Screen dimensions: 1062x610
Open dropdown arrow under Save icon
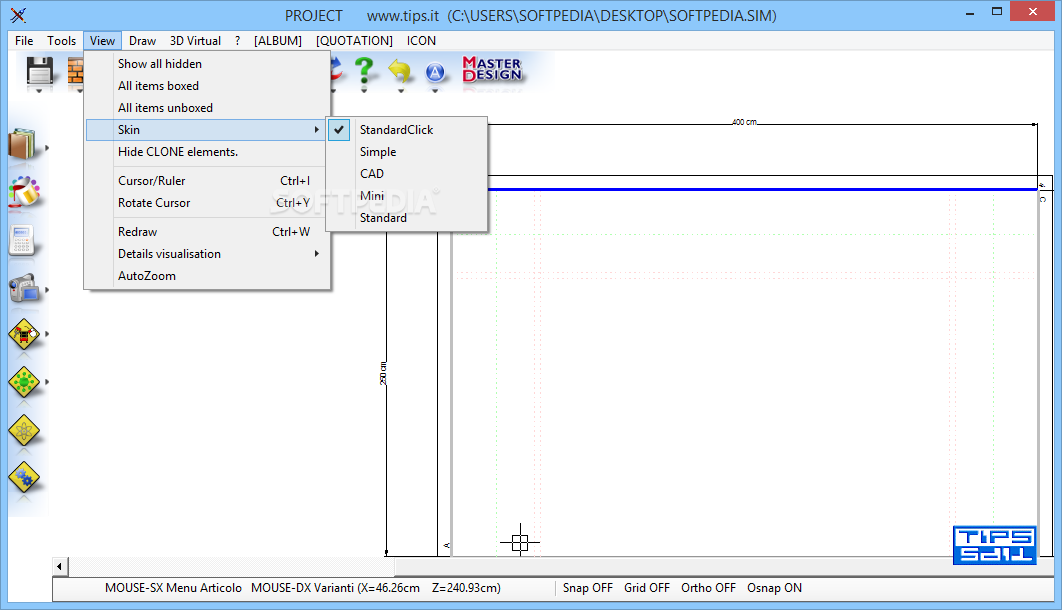[39, 91]
